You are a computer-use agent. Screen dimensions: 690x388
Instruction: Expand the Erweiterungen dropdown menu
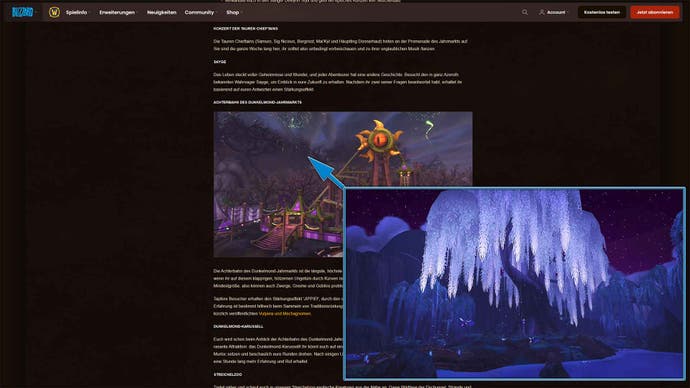[117, 12]
